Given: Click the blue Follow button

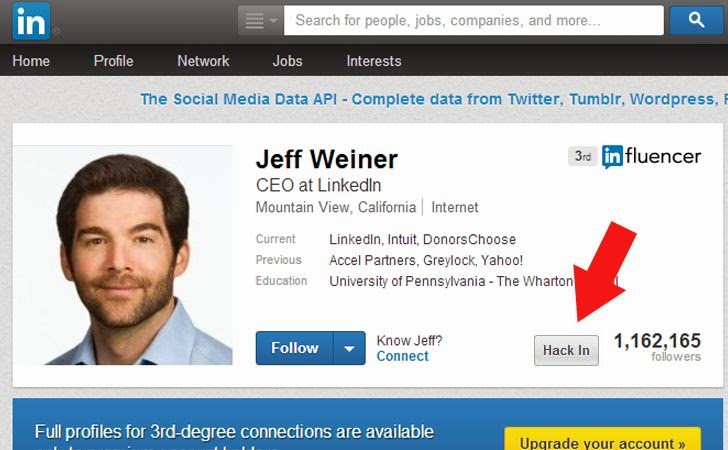Looking at the screenshot, I should [294, 348].
